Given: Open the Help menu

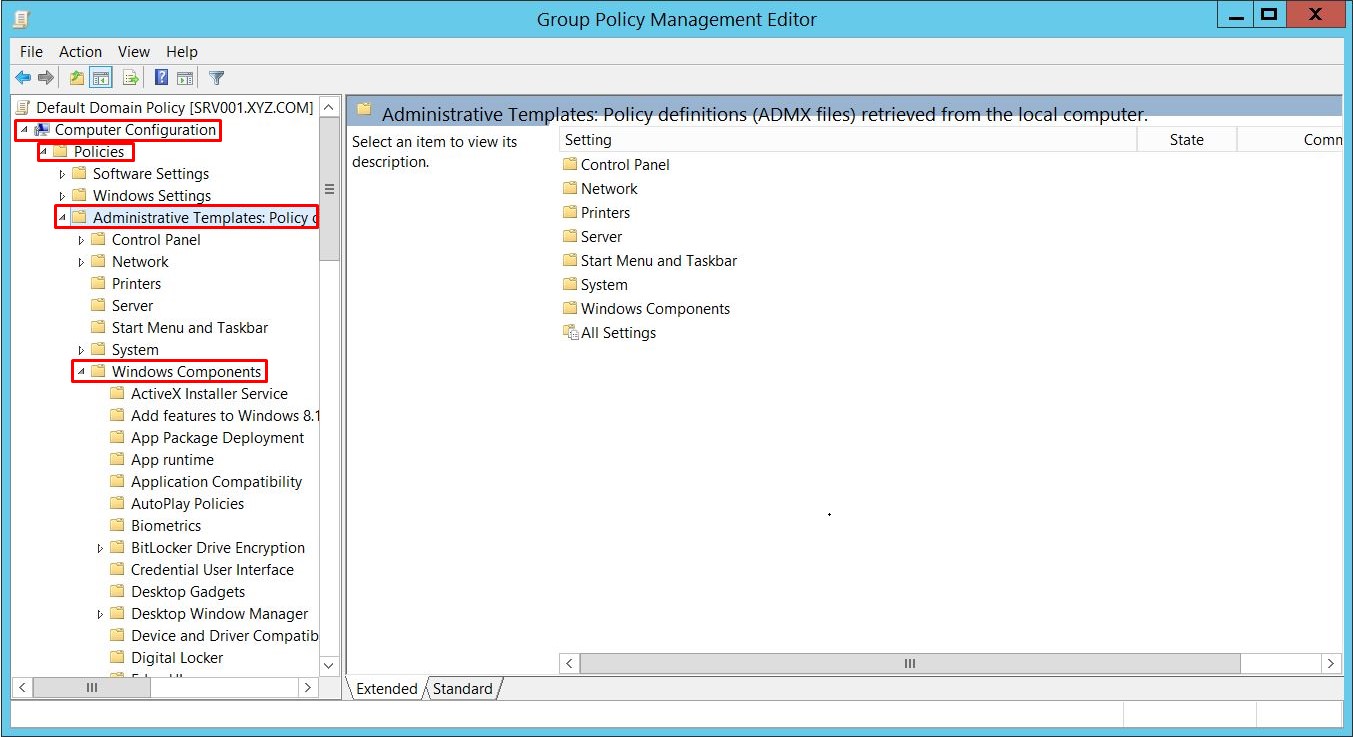Looking at the screenshot, I should (x=182, y=52).
